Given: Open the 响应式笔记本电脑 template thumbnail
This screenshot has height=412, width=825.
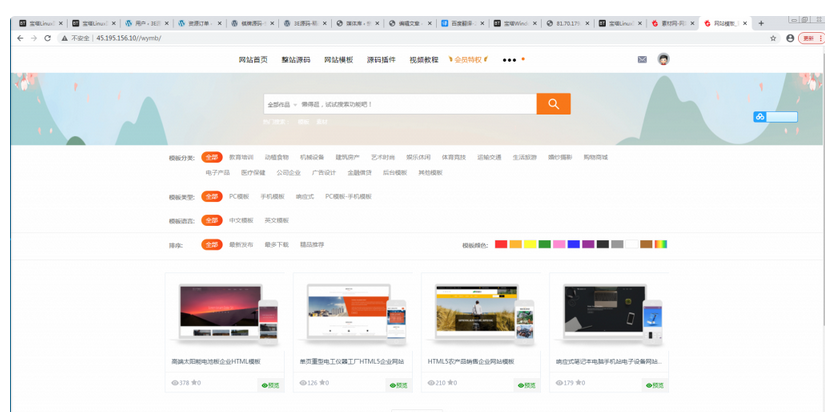Looking at the screenshot, I should pyautogui.click(x=609, y=314).
